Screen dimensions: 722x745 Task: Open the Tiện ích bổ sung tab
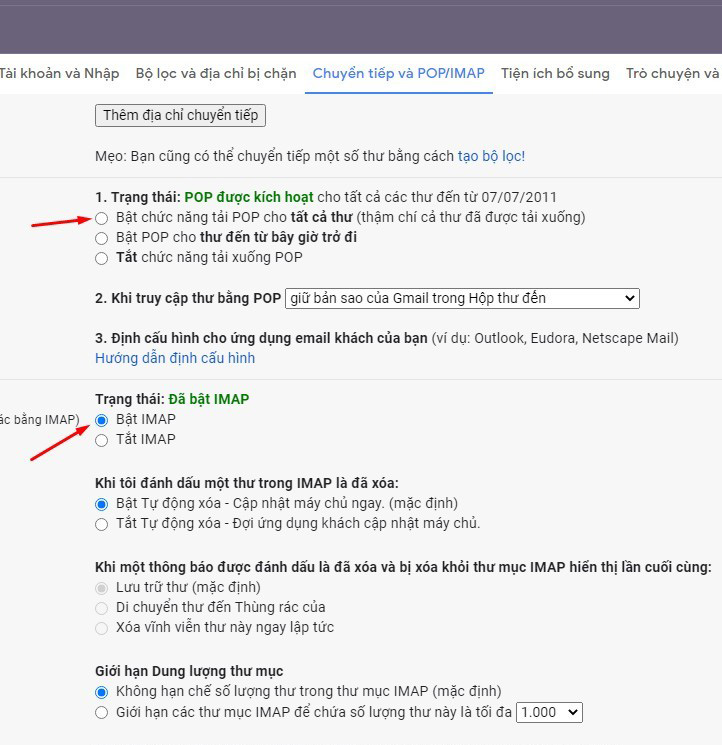click(555, 73)
